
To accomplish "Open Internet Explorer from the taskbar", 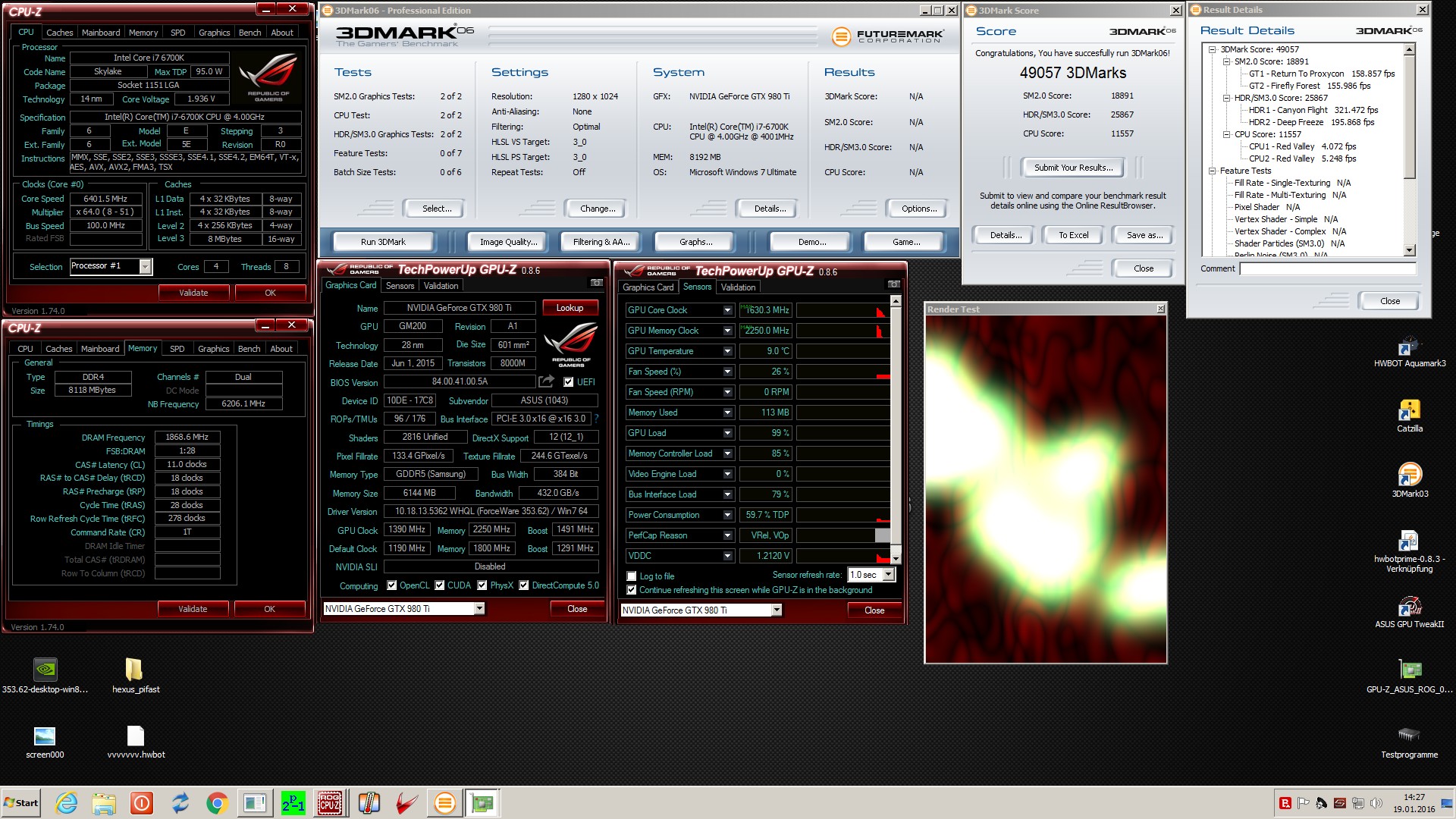I will [x=67, y=802].
